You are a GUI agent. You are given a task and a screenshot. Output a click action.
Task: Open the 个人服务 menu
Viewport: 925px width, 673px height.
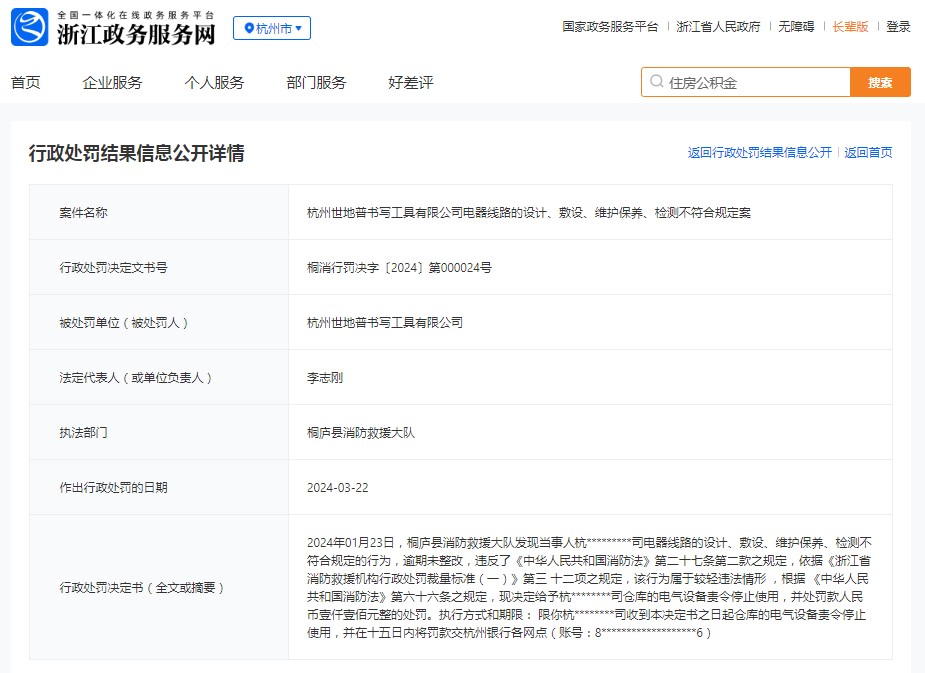point(214,83)
